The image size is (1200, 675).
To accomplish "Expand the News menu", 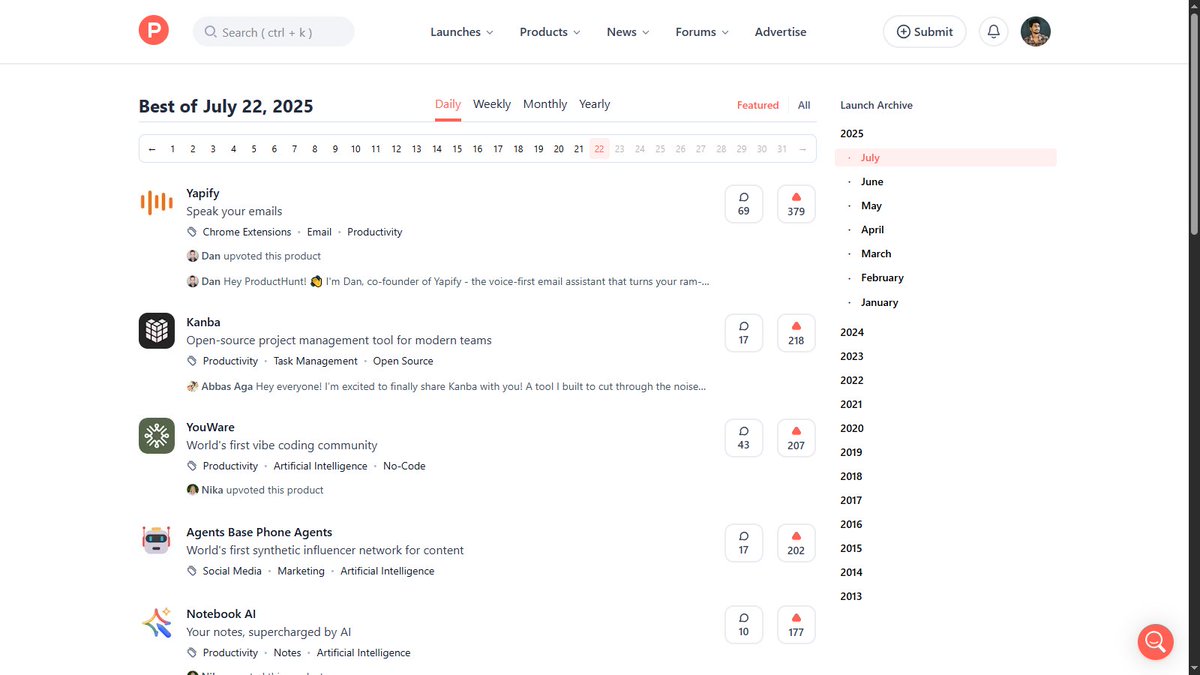I will click(628, 32).
